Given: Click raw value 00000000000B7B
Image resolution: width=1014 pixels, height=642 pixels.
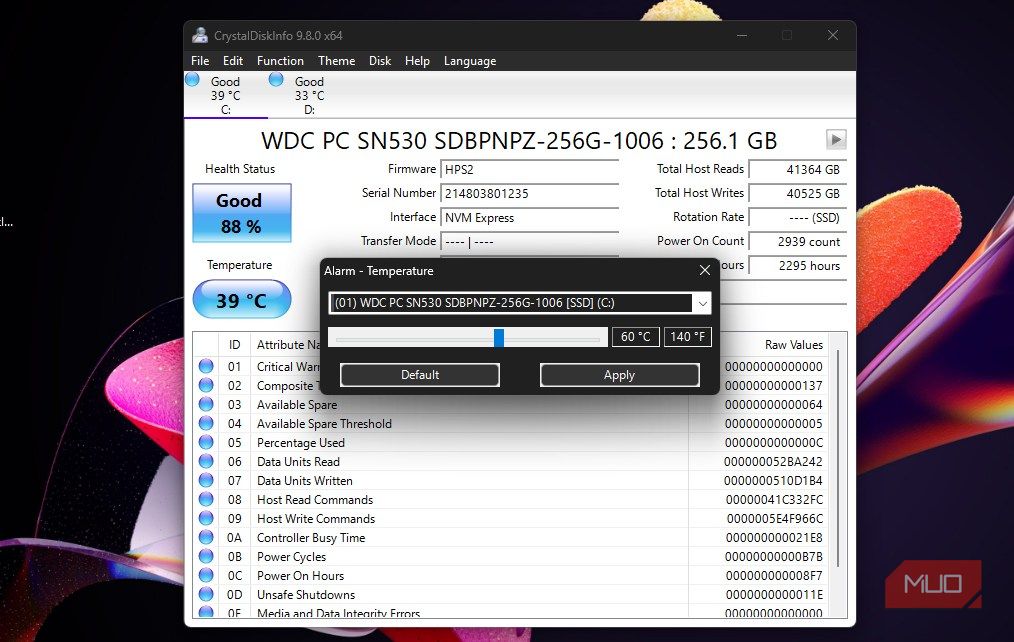Looking at the screenshot, I should 773,557.
